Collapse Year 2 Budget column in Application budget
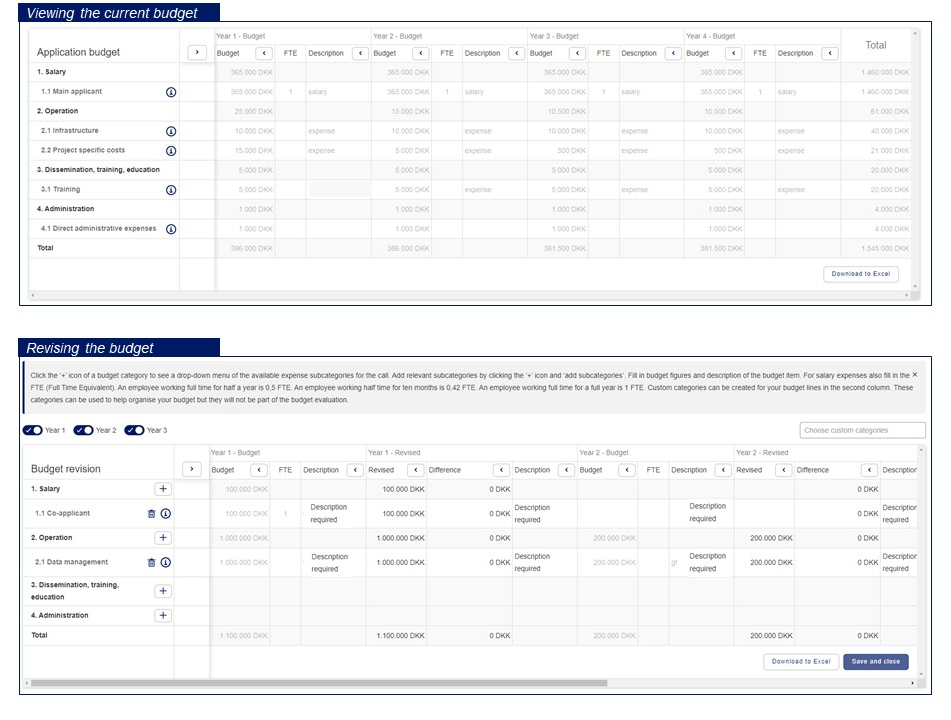 (420, 53)
